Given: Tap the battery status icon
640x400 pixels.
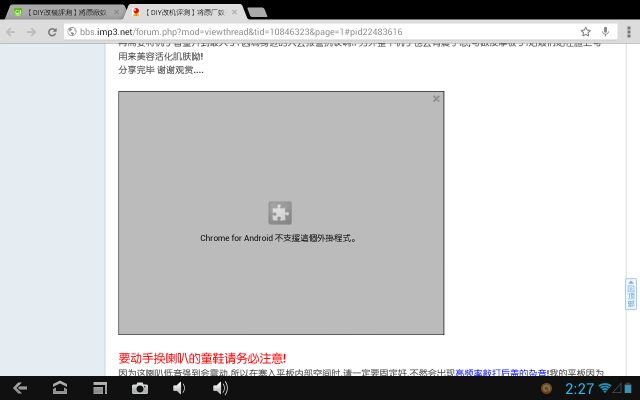Looking at the screenshot, I should pyautogui.click(x=628, y=389).
